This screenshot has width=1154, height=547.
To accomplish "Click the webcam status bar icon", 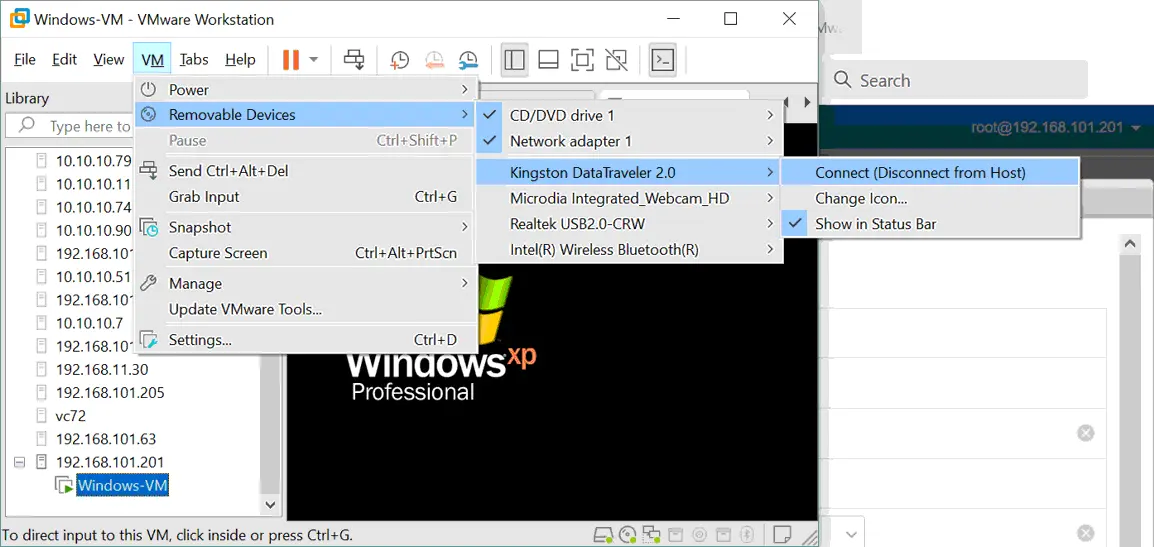I will (x=700, y=534).
